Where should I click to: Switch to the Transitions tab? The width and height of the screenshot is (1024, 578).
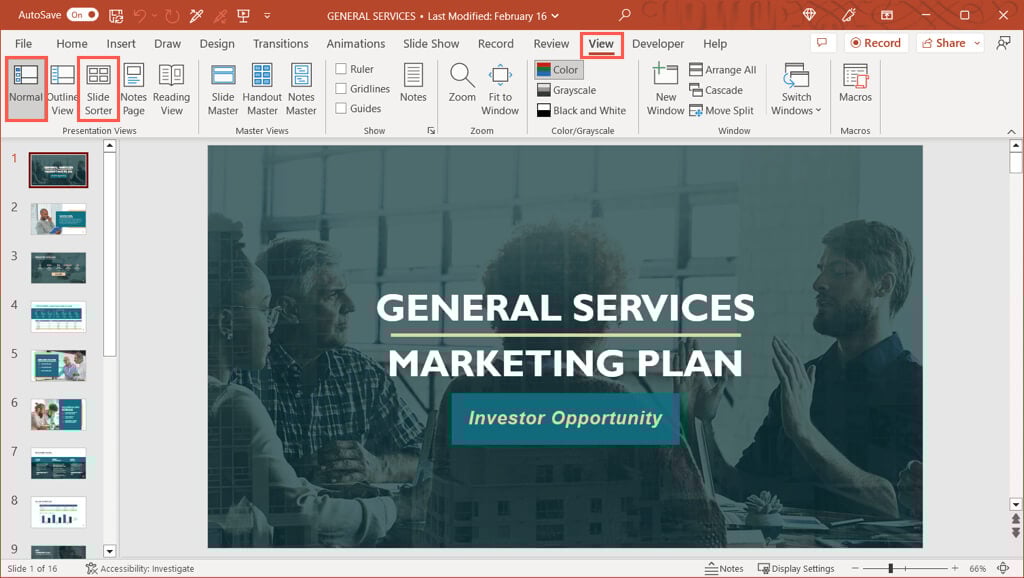281,44
